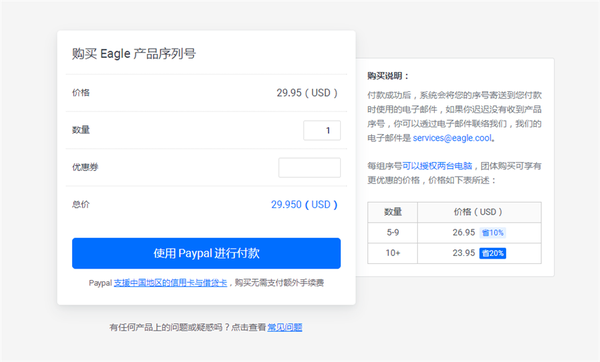Click the 10+ quantity table cell
600x362 pixels.
(393, 253)
